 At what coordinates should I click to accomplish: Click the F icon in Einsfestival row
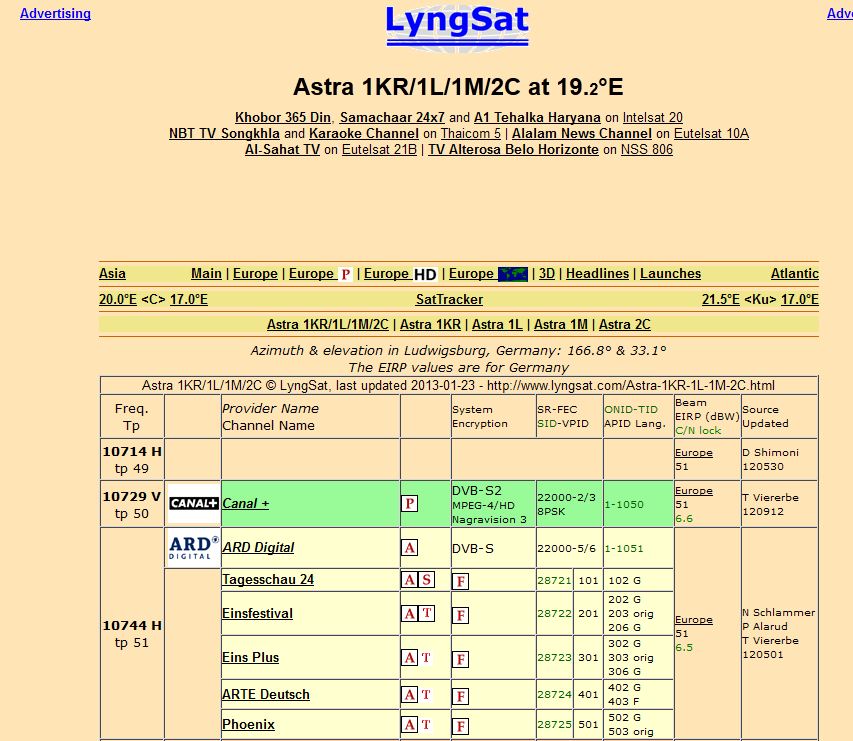461,615
